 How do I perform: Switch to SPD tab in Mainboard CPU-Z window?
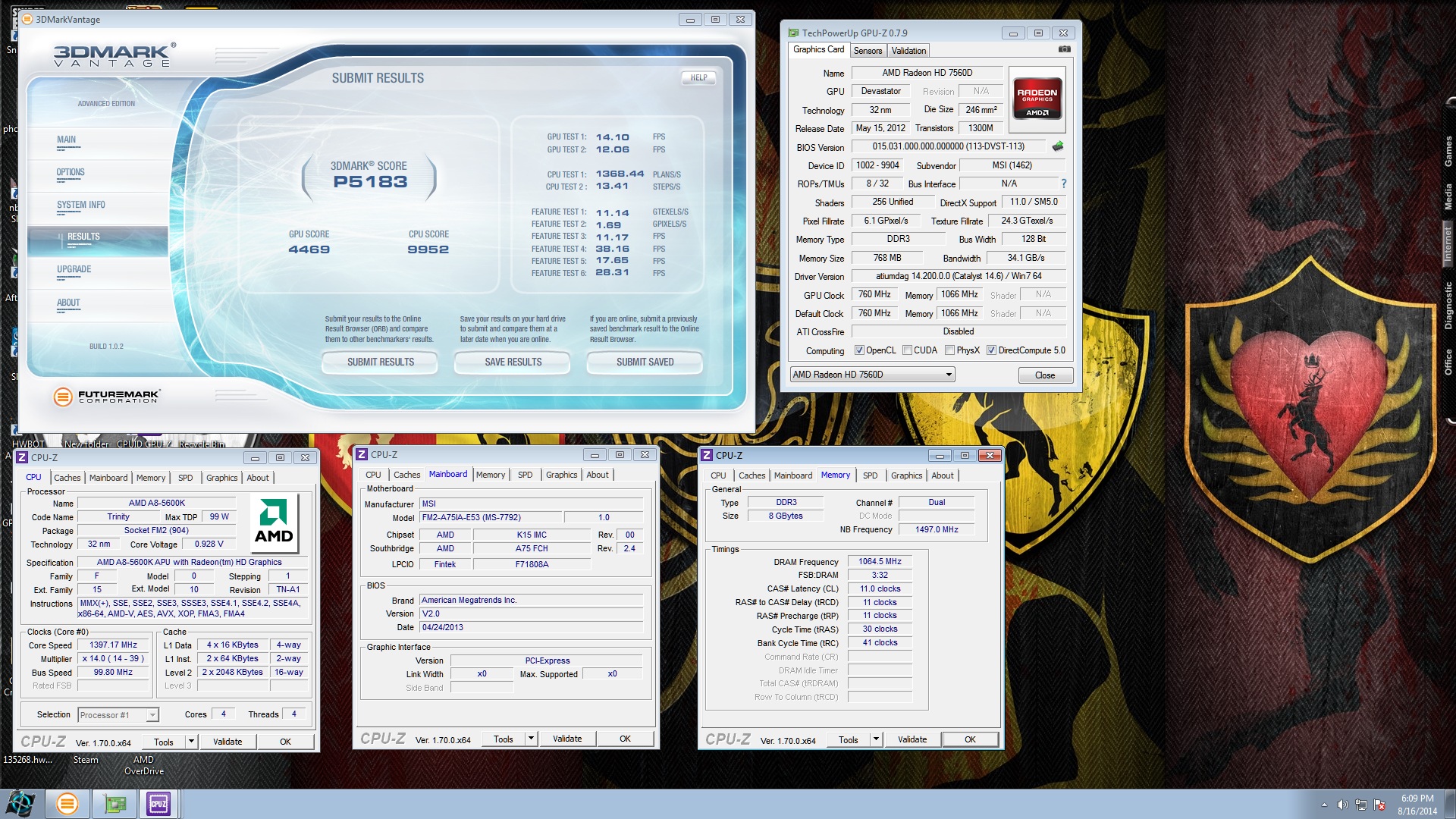[x=525, y=475]
